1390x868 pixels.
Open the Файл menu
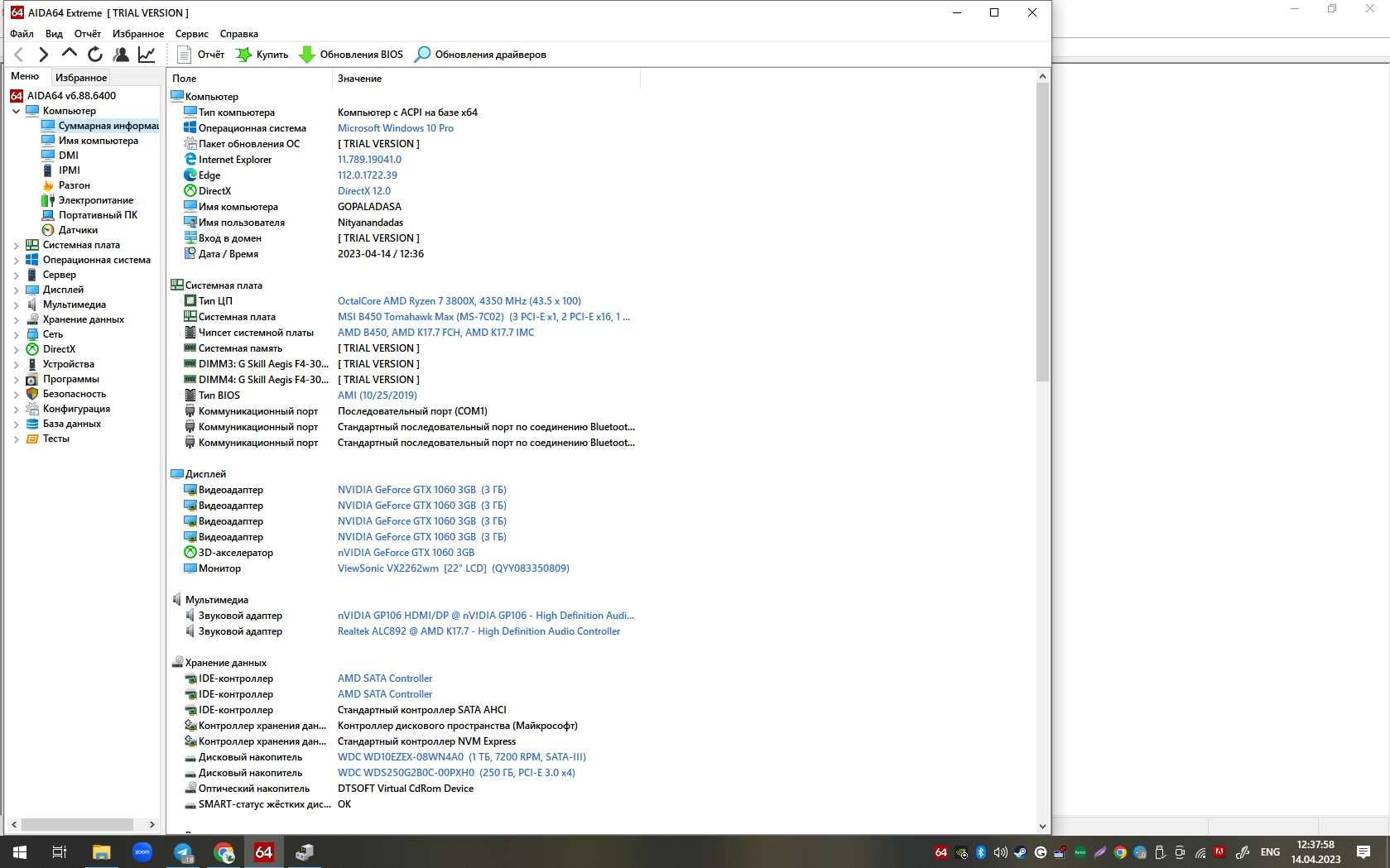(x=22, y=34)
